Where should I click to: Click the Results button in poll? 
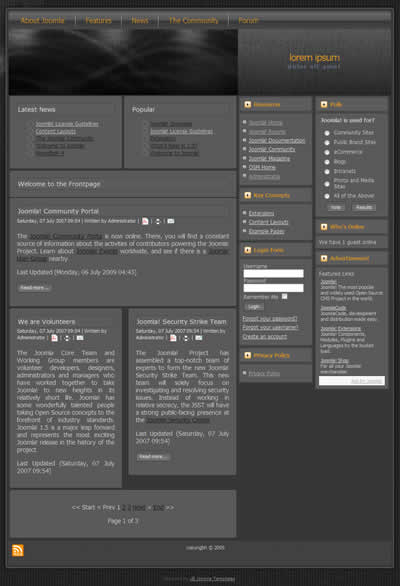click(x=364, y=207)
